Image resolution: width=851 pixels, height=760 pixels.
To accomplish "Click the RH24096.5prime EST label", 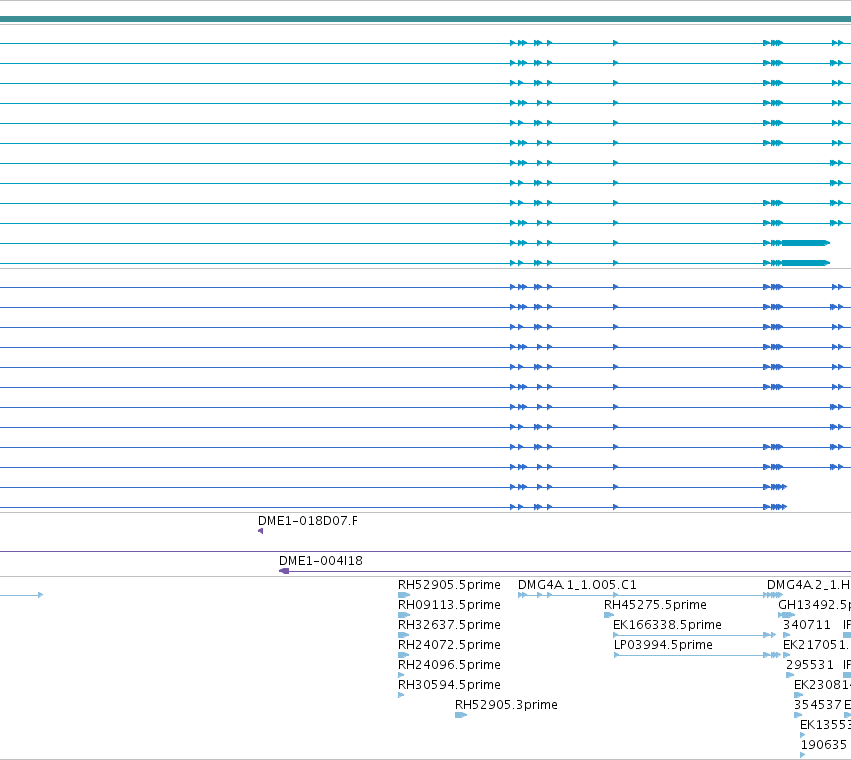I will point(449,665).
